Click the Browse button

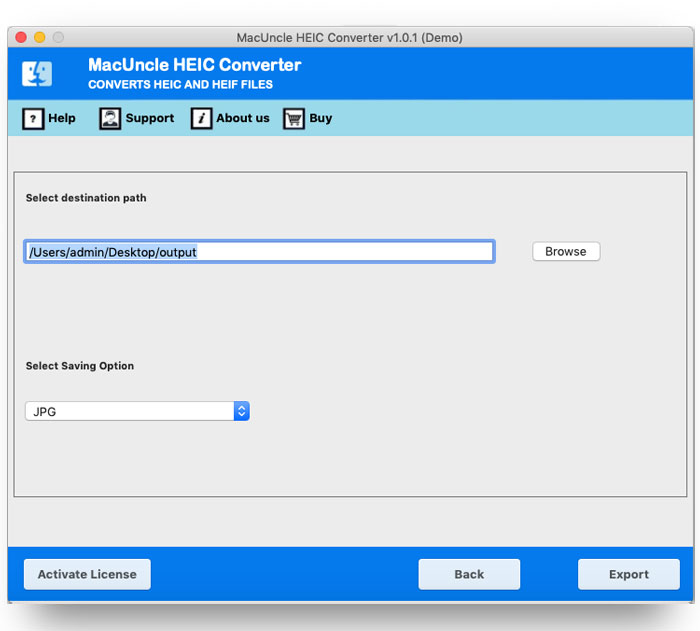(566, 251)
